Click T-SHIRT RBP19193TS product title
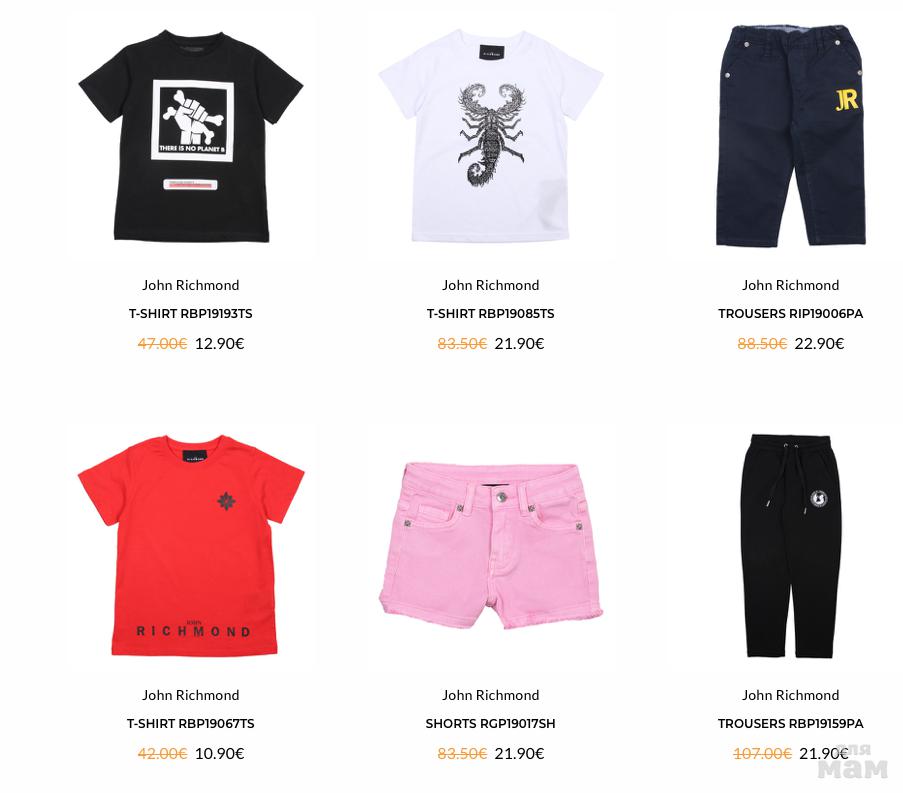The height and width of the screenshot is (793, 903). pos(191,314)
